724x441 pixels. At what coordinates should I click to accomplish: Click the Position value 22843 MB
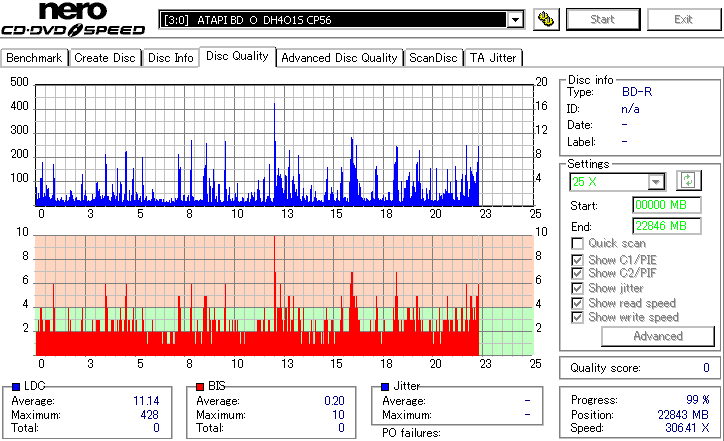click(683, 415)
